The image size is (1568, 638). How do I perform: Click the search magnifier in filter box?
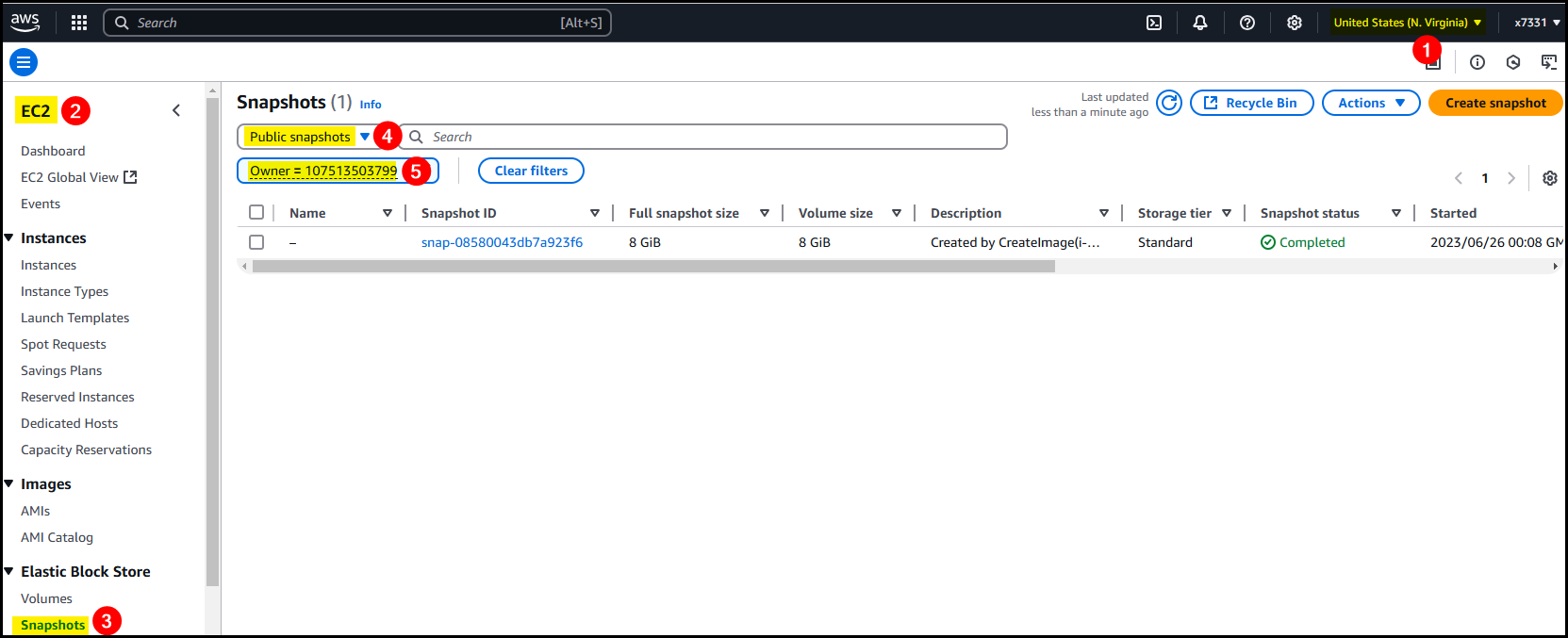click(x=416, y=137)
